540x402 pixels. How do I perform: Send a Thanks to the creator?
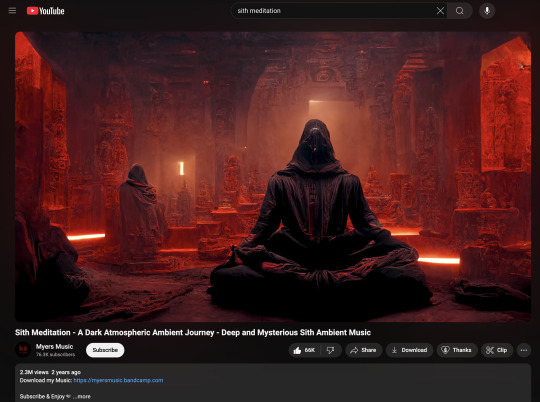(457, 350)
